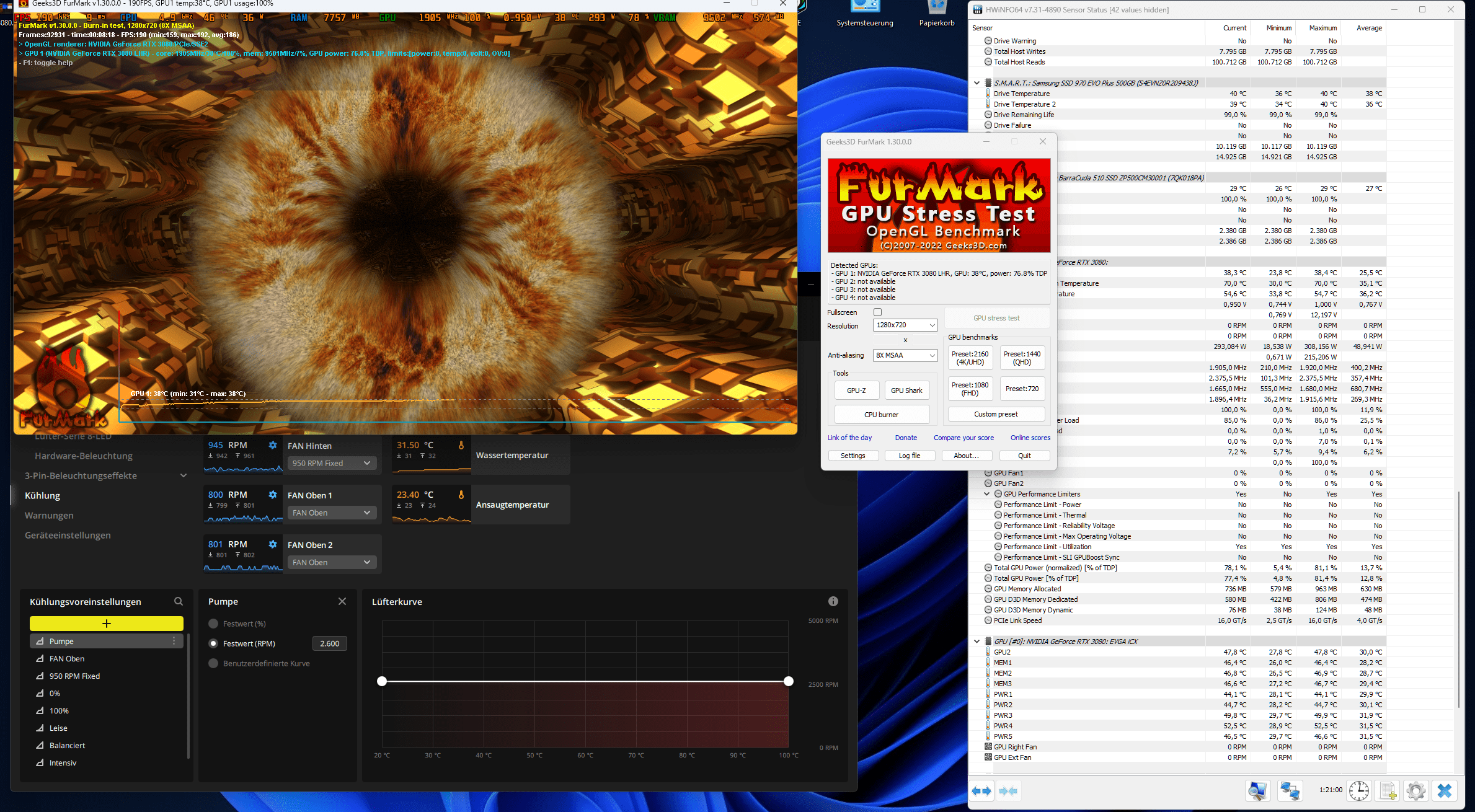Open FurMark Custom preset button
Image resolution: width=1475 pixels, height=812 pixels.
point(996,414)
